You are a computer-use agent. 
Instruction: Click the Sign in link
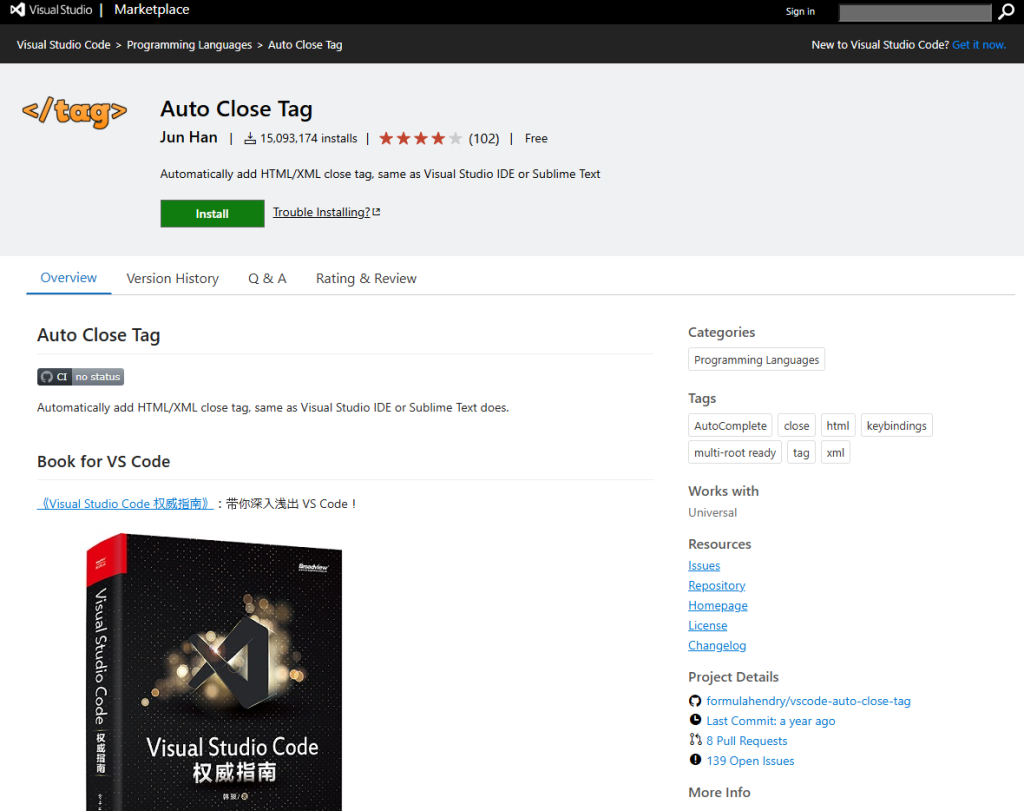pyautogui.click(x=800, y=12)
